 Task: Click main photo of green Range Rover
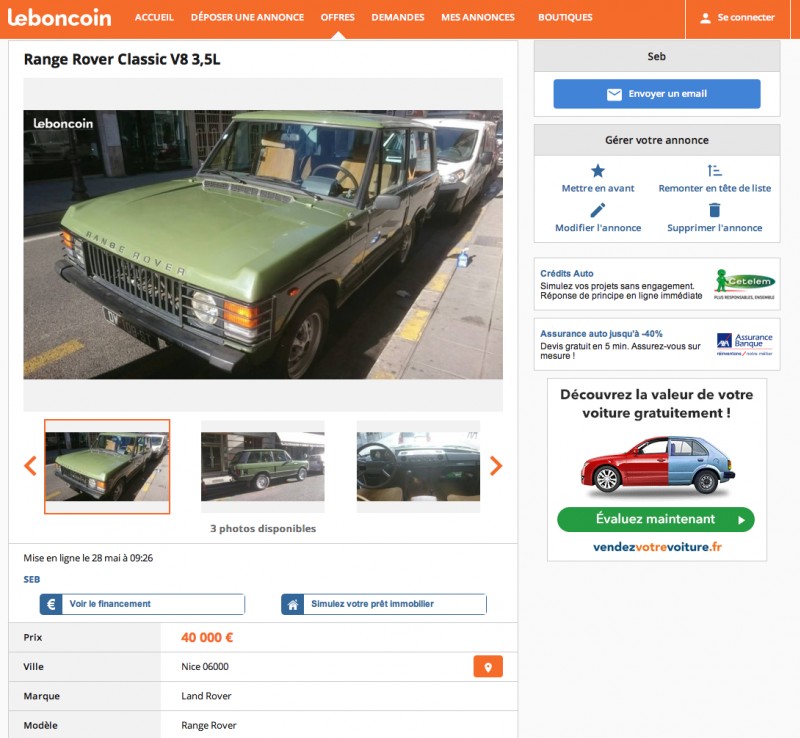(x=263, y=244)
